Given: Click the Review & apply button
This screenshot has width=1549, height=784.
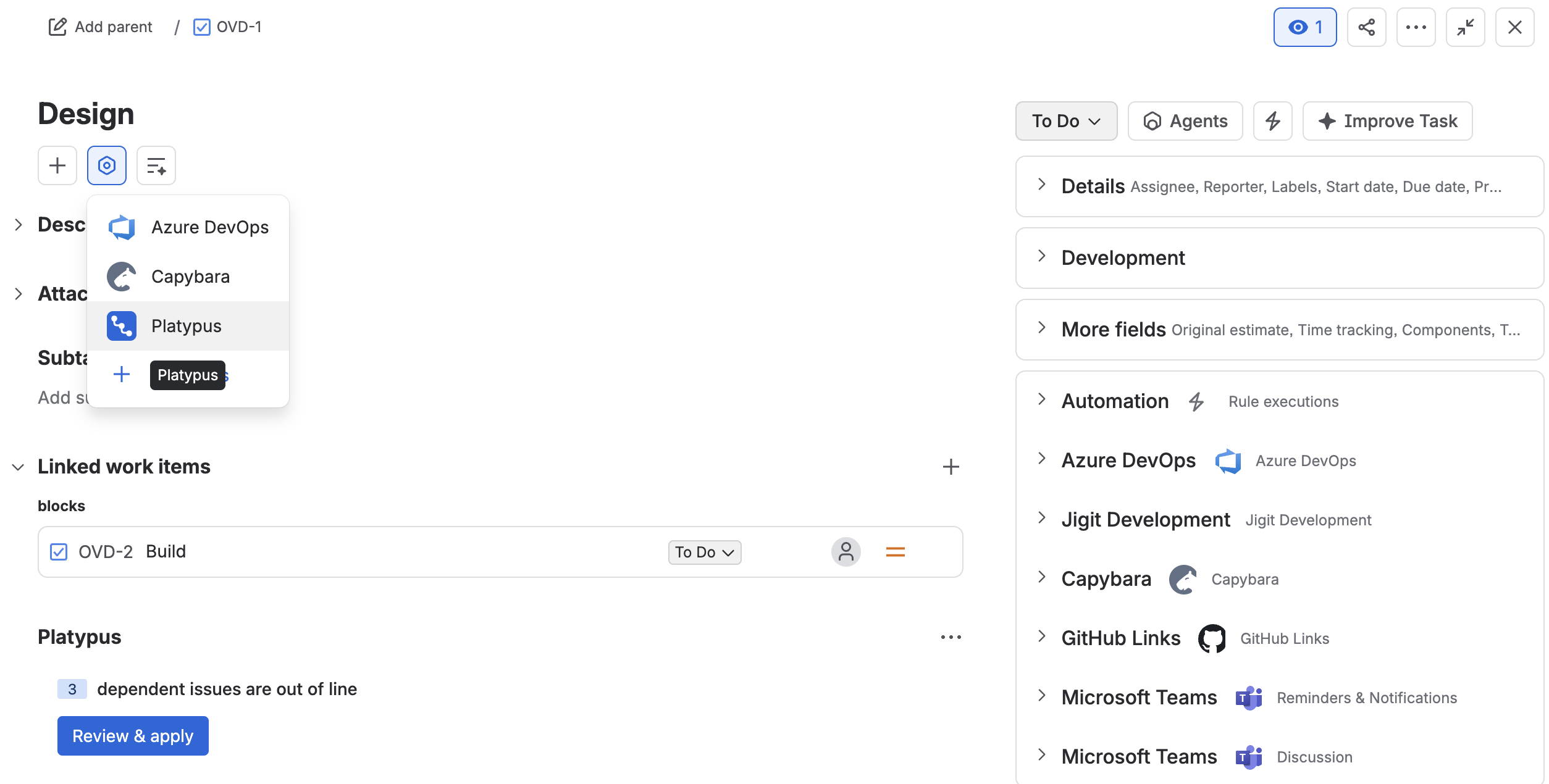Looking at the screenshot, I should tap(133, 736).
